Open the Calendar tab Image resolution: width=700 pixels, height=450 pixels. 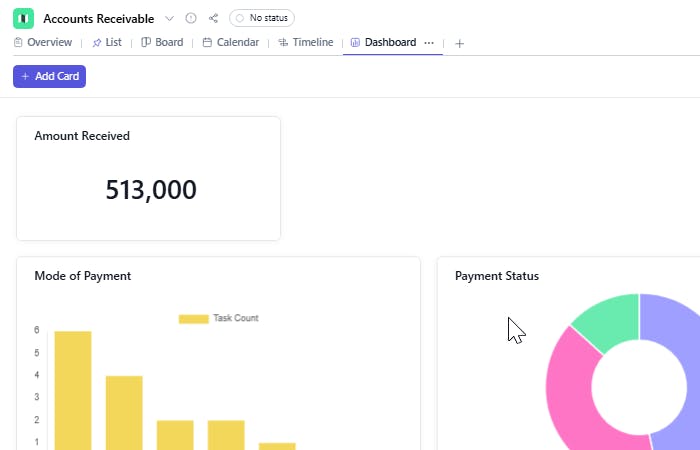pyautogui.click(x=231, y=42)
